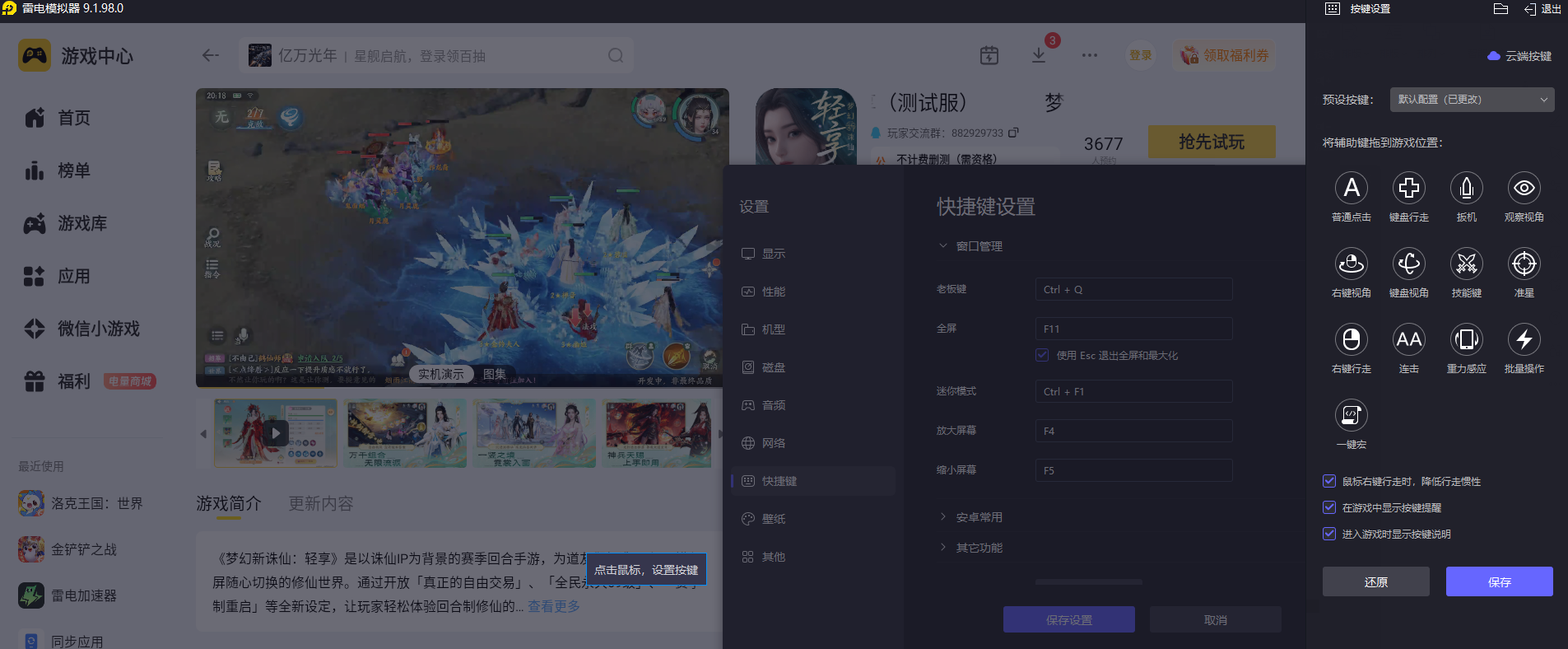Click the 游戏中心 gamepad logo

(35, 55)
